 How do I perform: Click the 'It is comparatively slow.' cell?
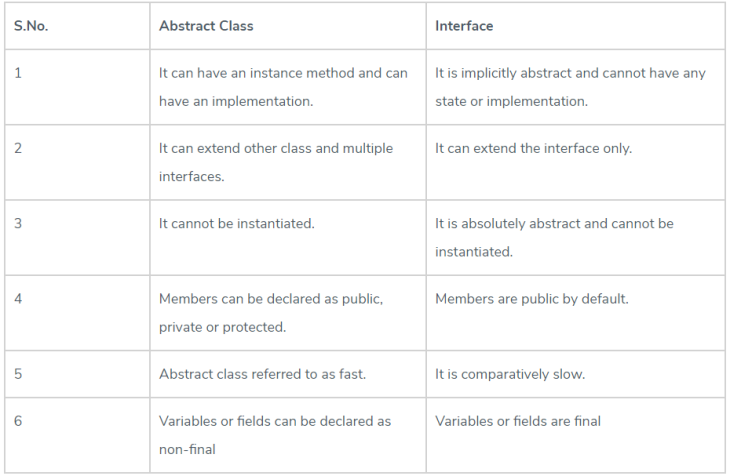(510, 374)
